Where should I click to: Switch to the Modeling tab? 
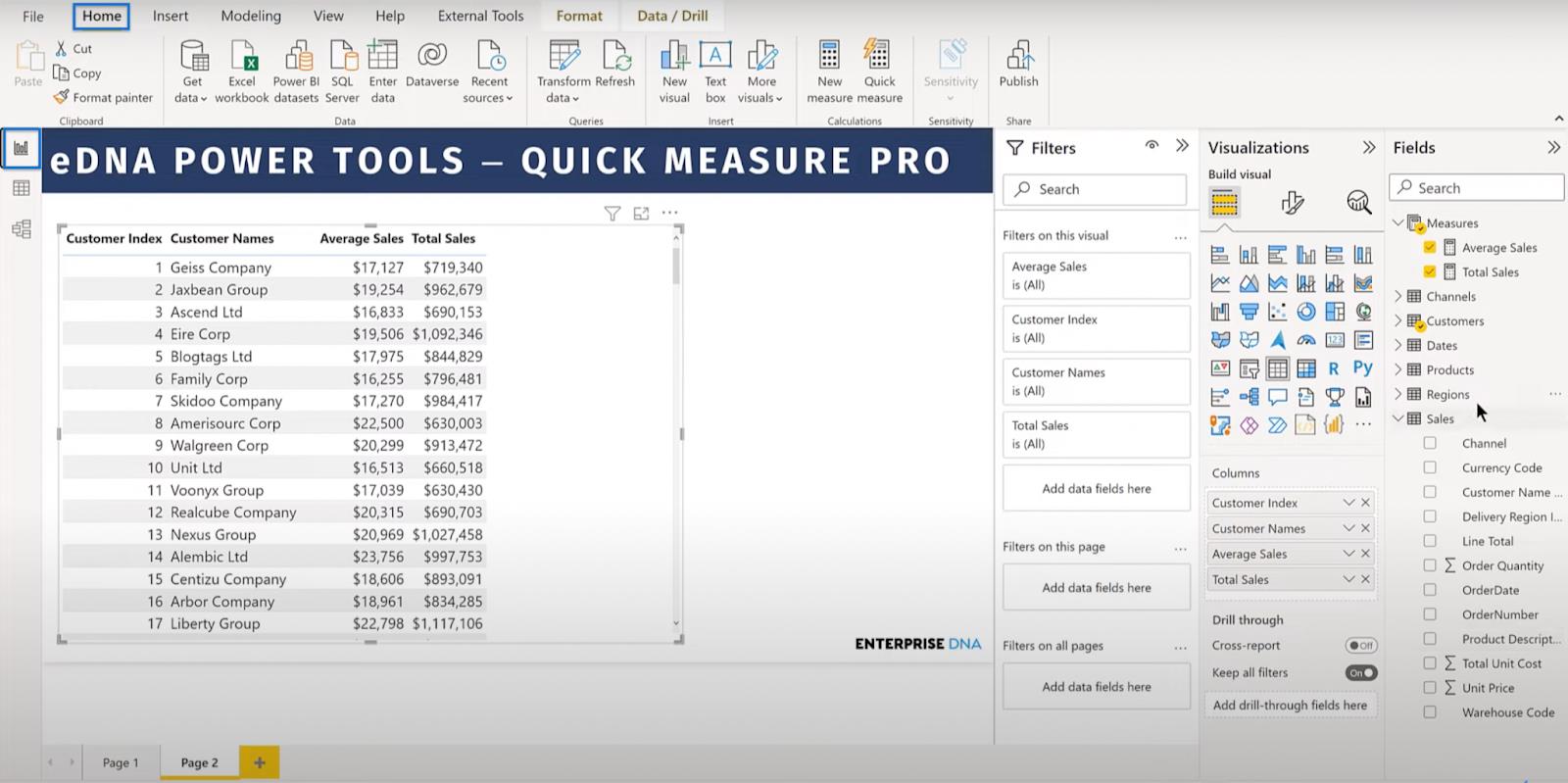(x=251, y=16)
